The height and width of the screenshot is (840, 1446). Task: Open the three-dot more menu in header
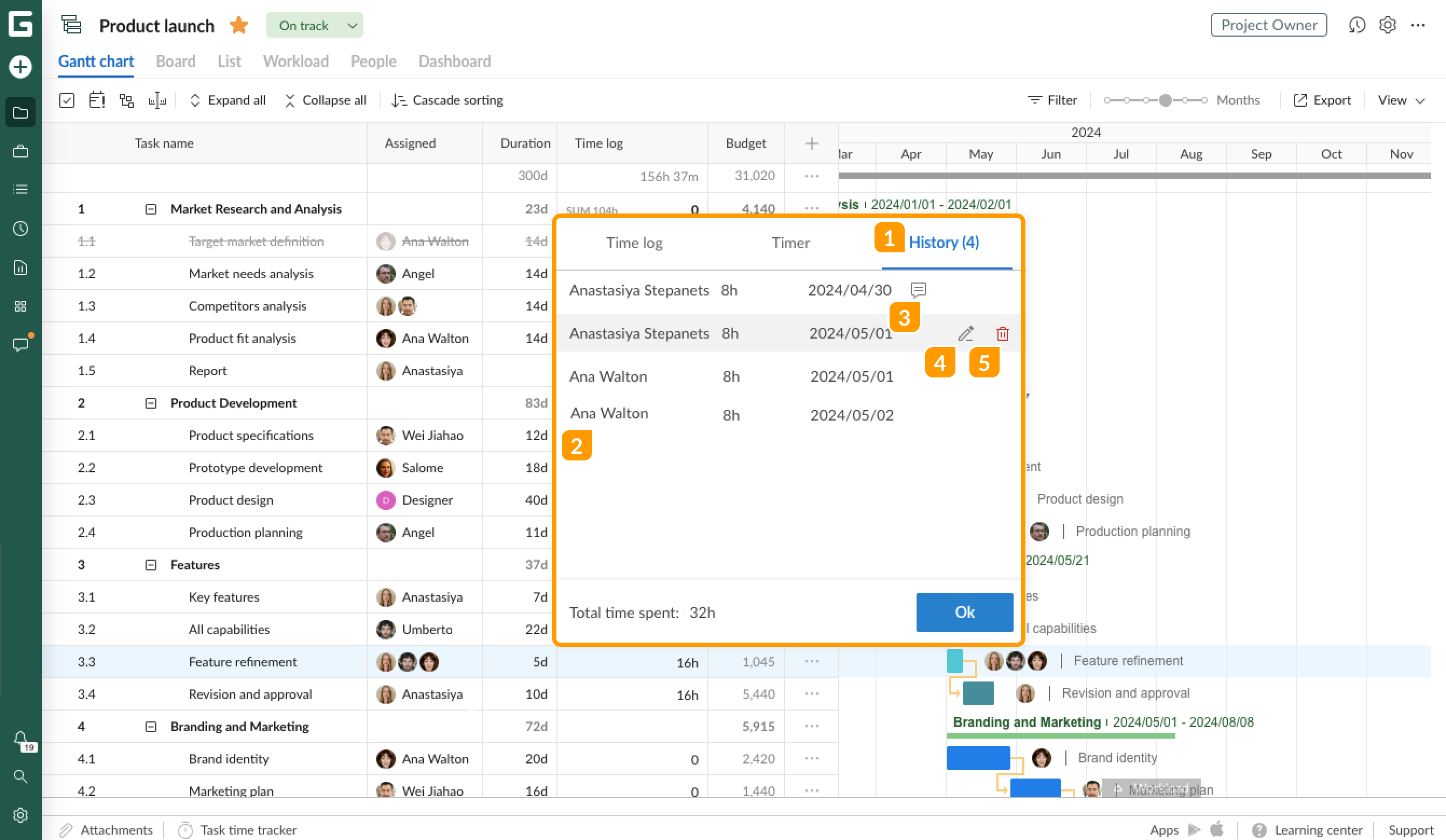1418,25
